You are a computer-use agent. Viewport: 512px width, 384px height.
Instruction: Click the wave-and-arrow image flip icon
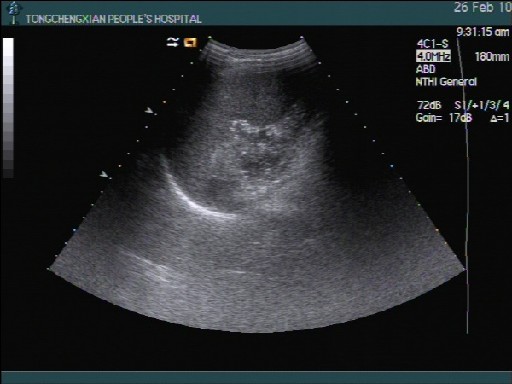click(x=173, y=42)
